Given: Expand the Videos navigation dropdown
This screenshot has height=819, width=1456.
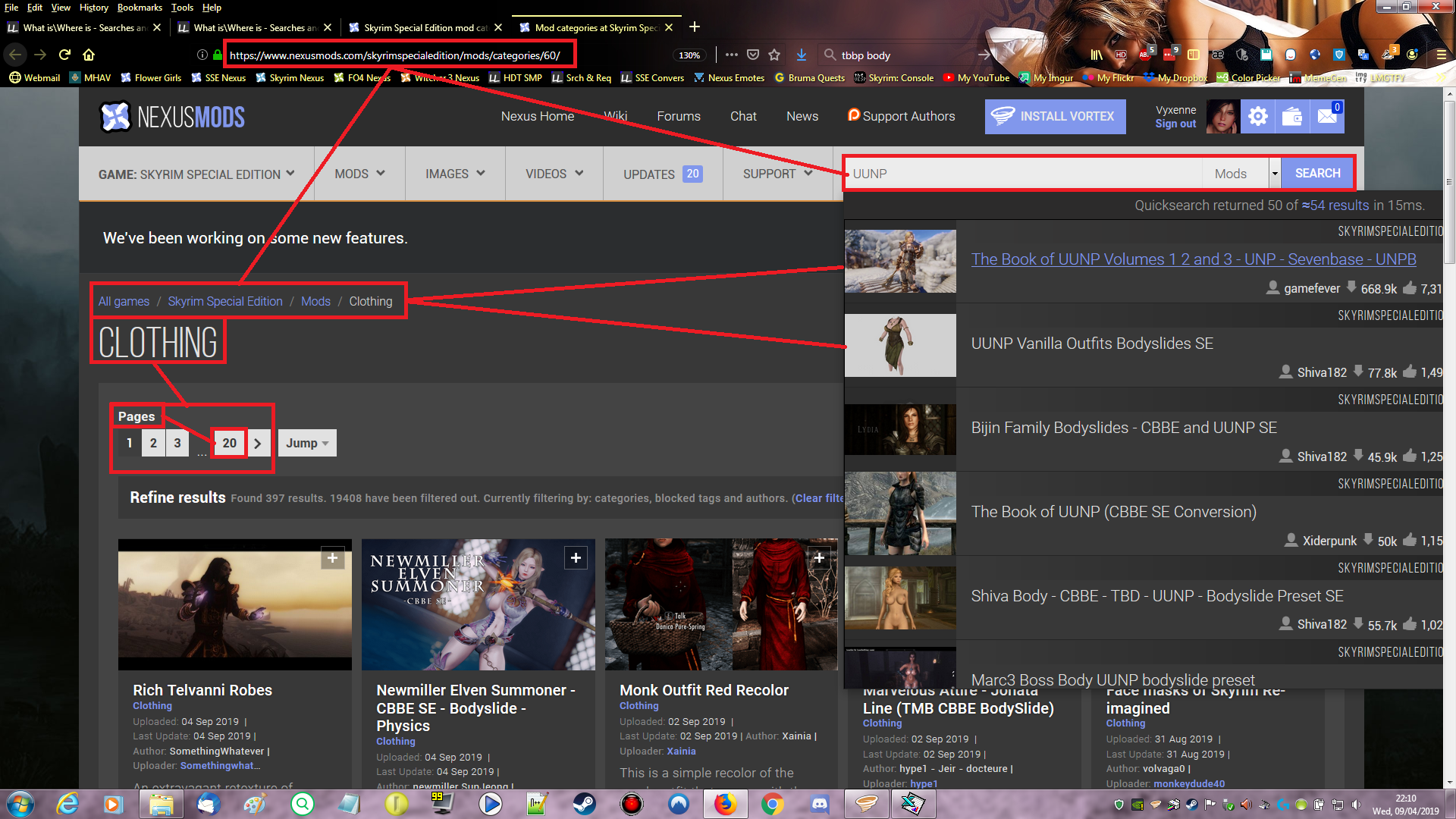Looking at the screenshot, I should 554,174.
